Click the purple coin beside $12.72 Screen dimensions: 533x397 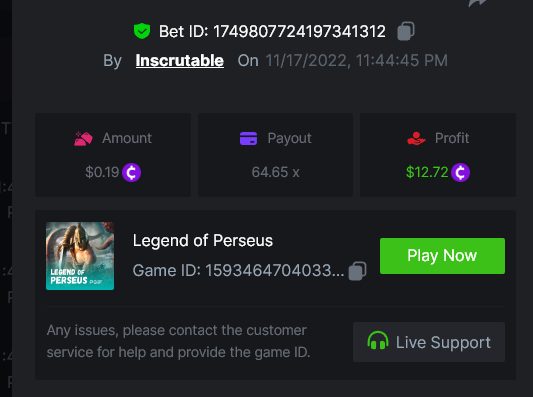(x=460, y=172)
